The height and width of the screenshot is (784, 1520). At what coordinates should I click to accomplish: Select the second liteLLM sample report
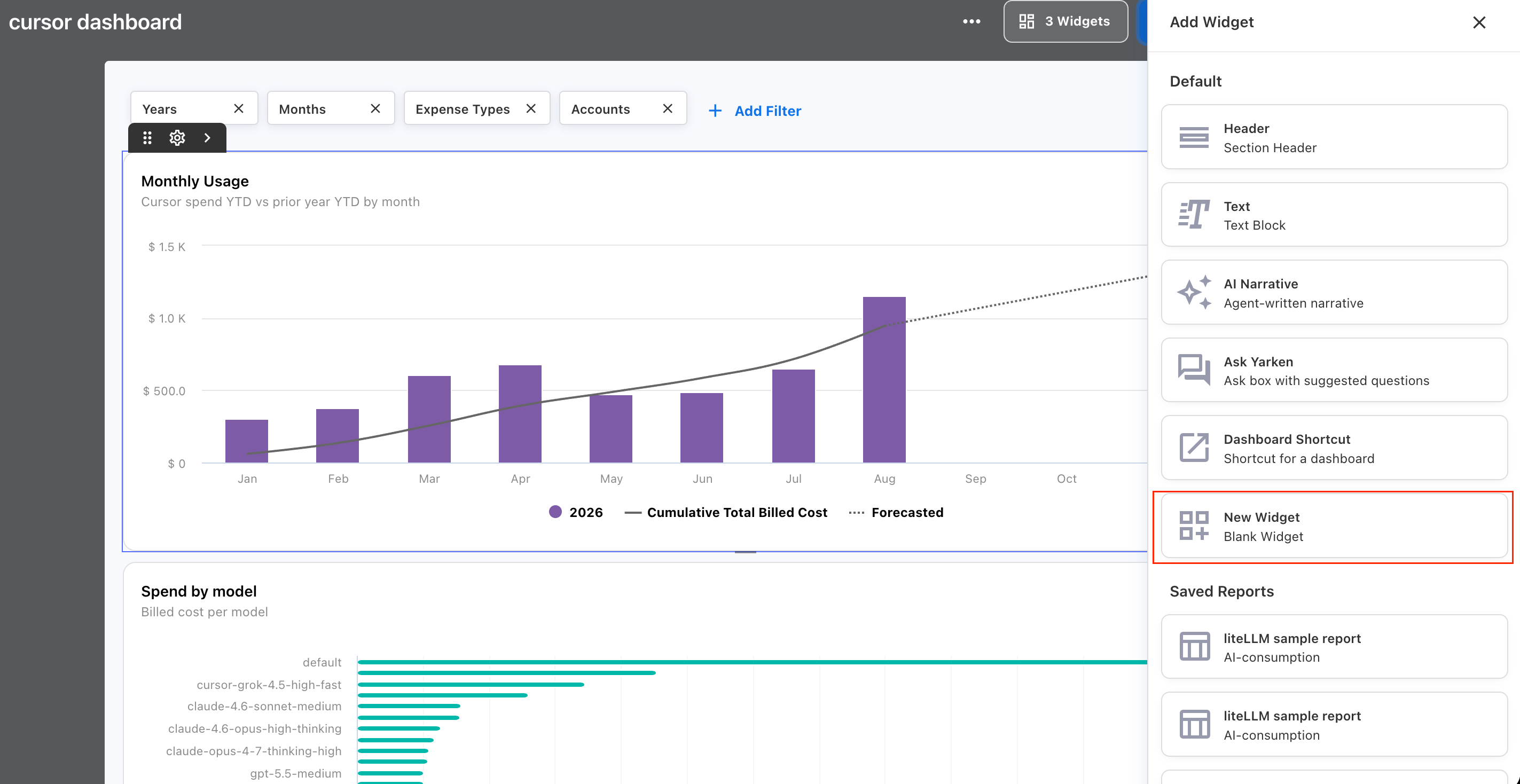[x=1334, y=725]
